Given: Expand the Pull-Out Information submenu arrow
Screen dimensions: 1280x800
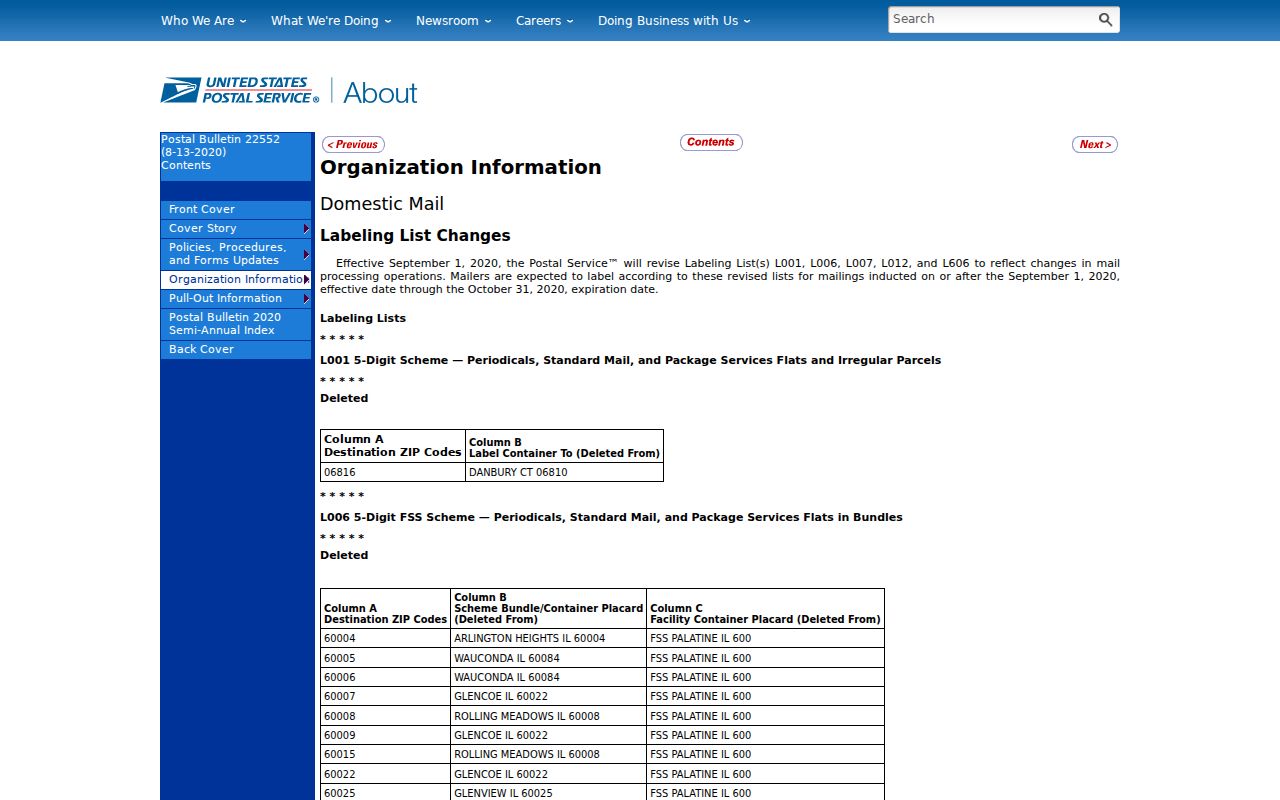Looking at the screenshot, I should click(306, 298).
